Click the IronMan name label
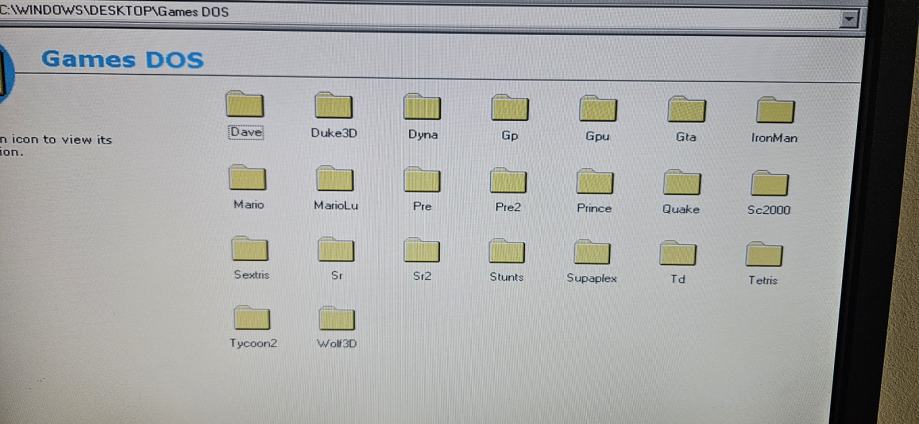 pos(774,138)
